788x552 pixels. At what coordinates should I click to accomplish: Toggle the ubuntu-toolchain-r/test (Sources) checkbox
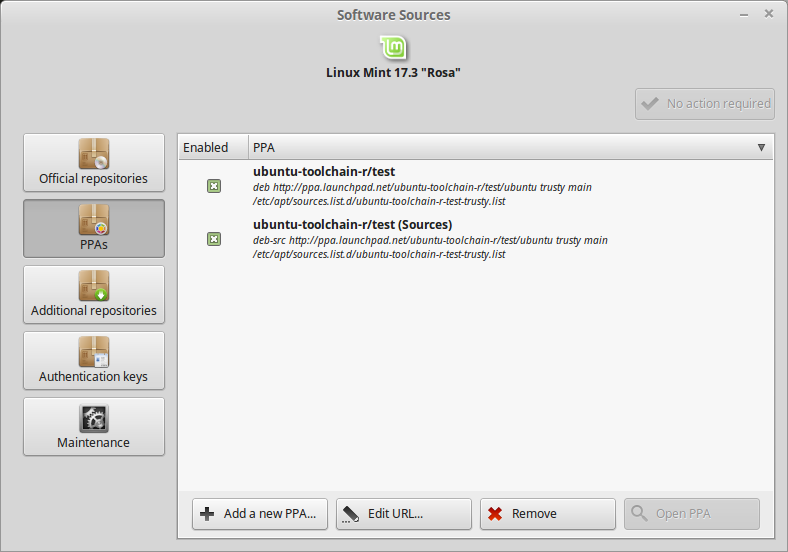(x=214, y=239)
